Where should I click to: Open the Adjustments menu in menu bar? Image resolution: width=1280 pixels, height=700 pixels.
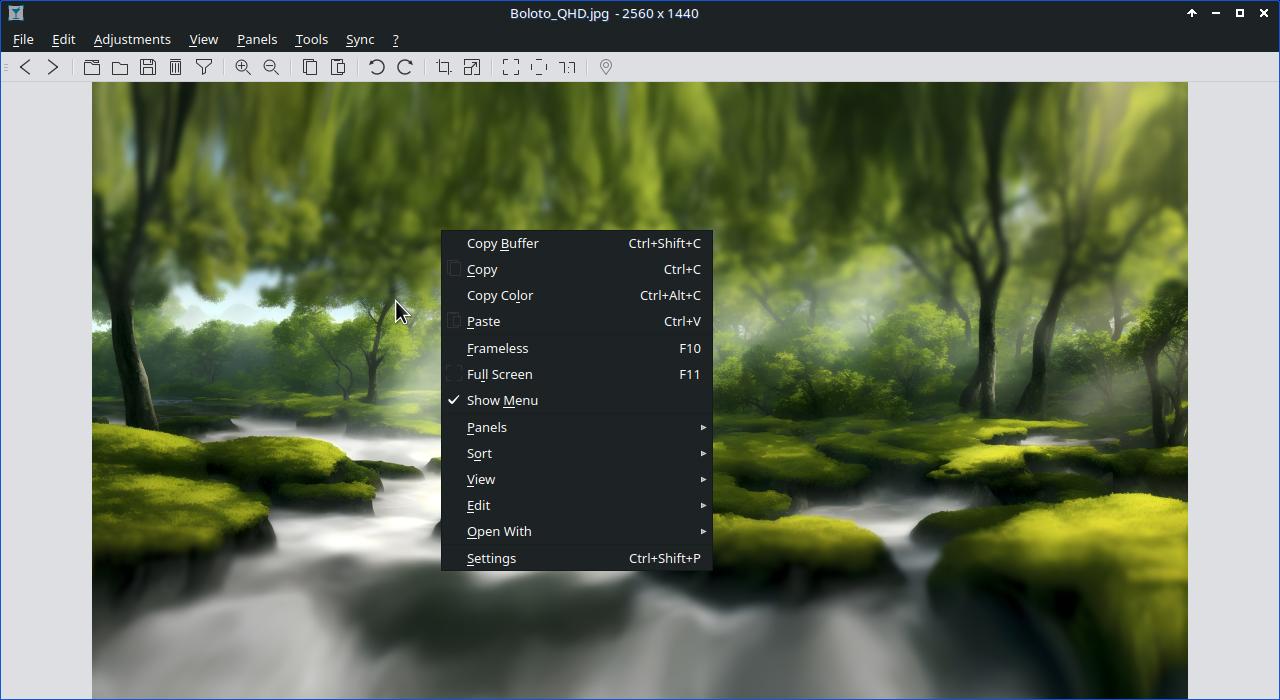[132, 40]
